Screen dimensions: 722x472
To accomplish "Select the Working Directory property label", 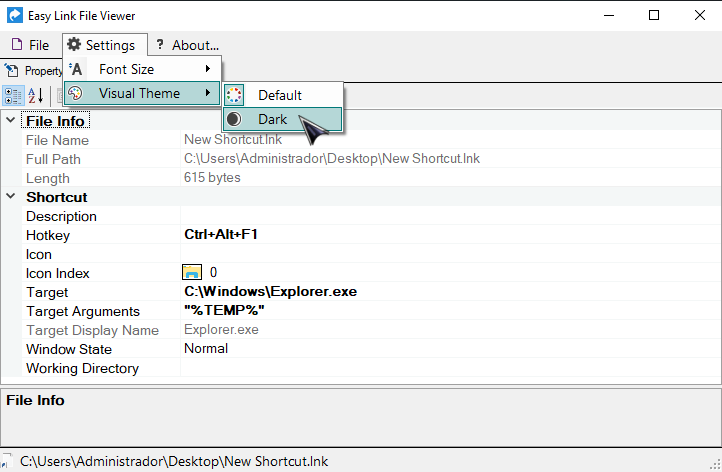I will tap(82, 368).
